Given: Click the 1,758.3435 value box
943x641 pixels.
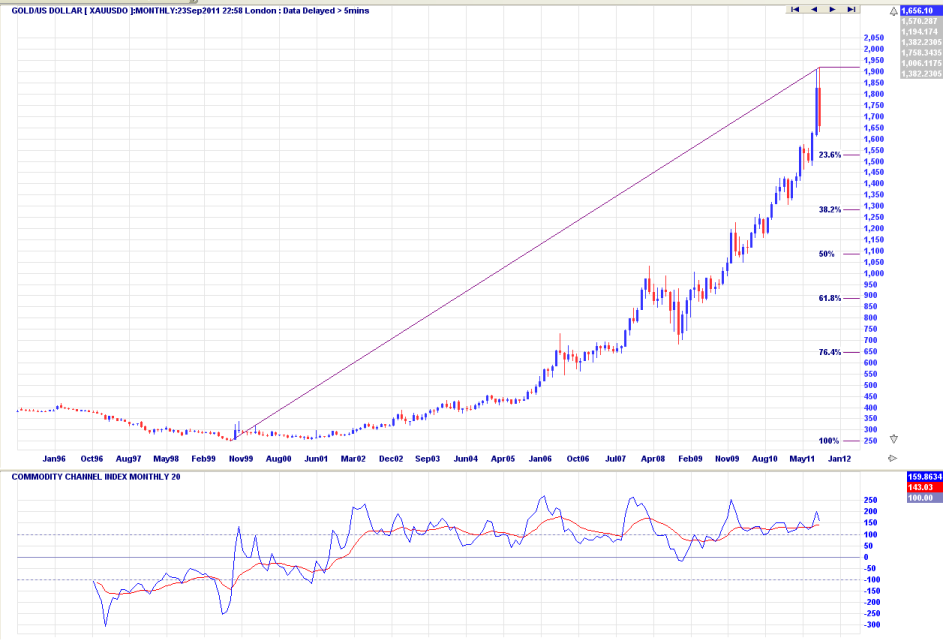Looking at the screenshot, I should [921, 53].
